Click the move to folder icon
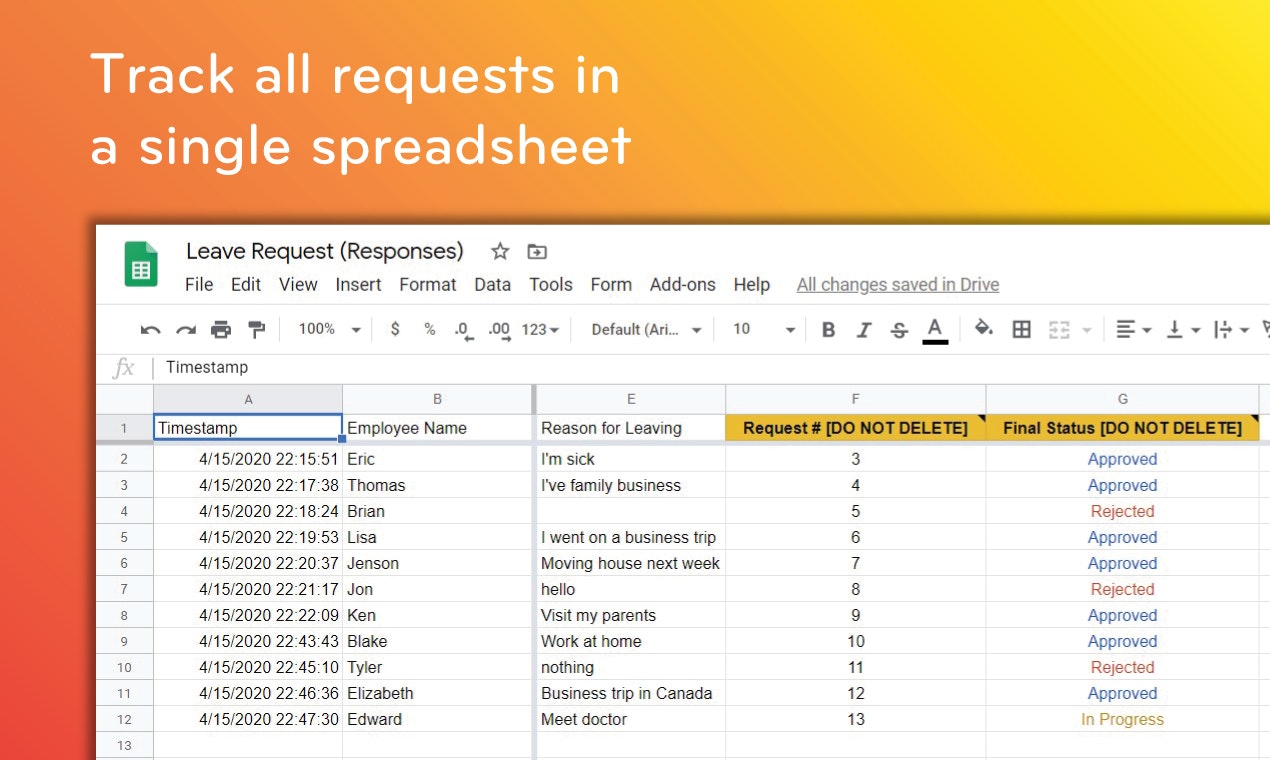1270x760 pixels. 537,252
